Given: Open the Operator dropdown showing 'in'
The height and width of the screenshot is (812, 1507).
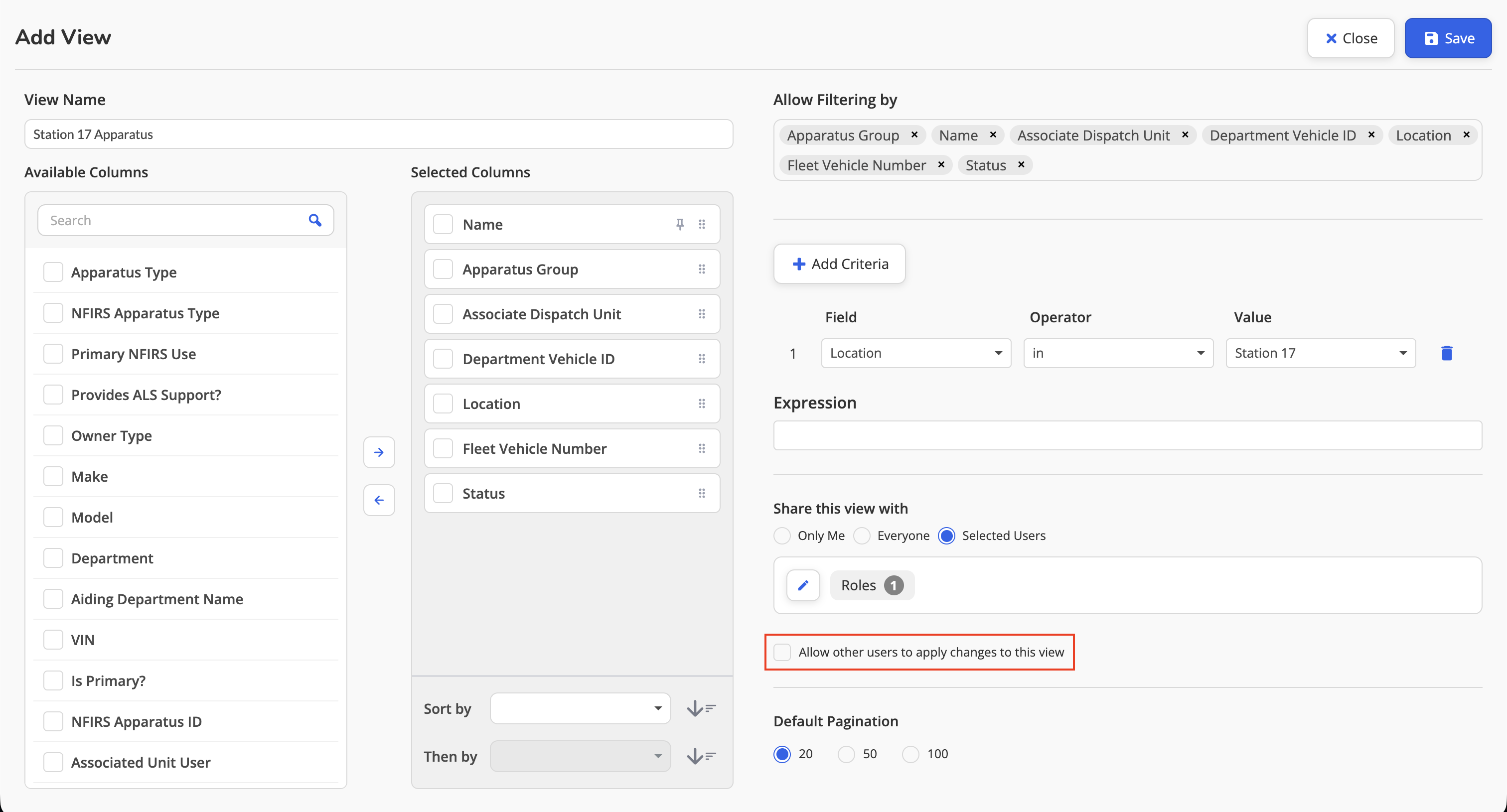Looking at the screenshot, I should click(x=1118, y=353).
